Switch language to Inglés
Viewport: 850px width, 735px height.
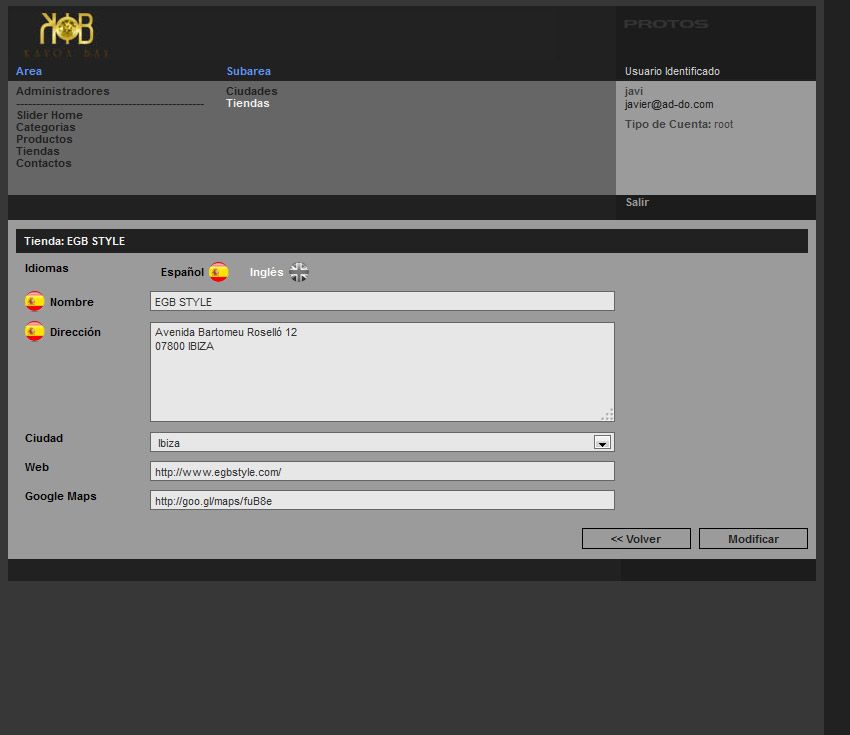266,272
